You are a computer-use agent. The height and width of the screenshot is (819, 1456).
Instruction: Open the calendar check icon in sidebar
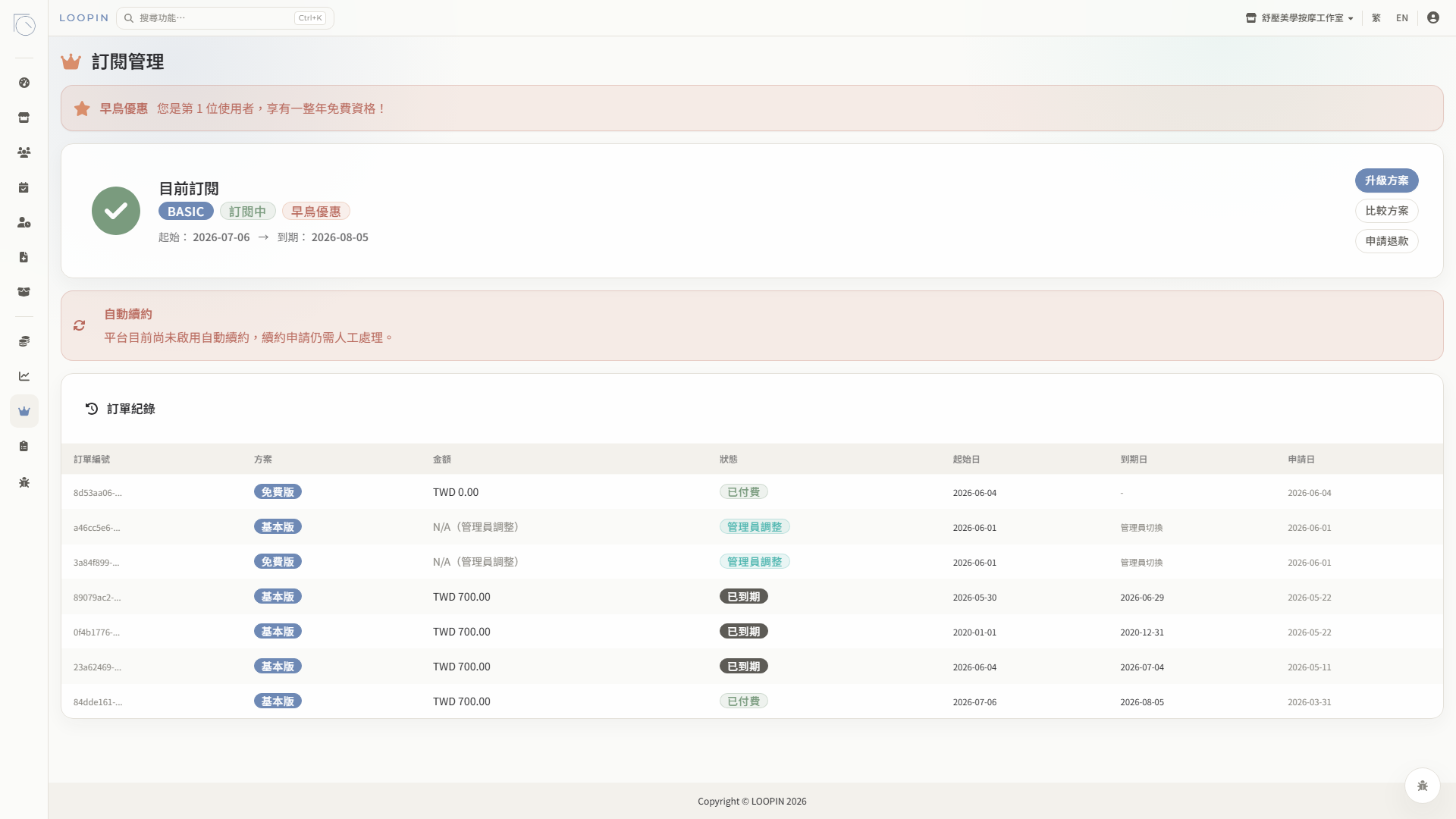click(x=24, y=187)
